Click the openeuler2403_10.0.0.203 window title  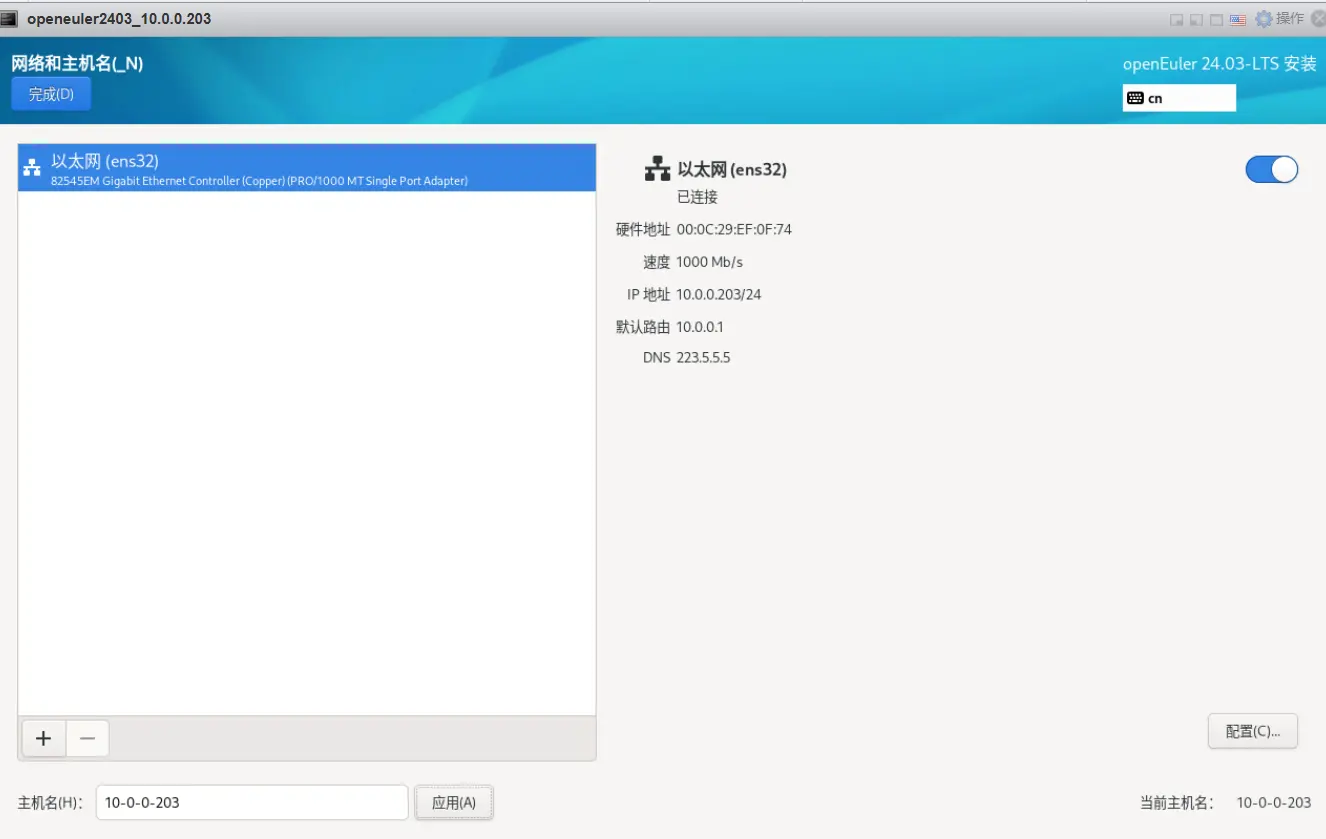pos(119,18)
